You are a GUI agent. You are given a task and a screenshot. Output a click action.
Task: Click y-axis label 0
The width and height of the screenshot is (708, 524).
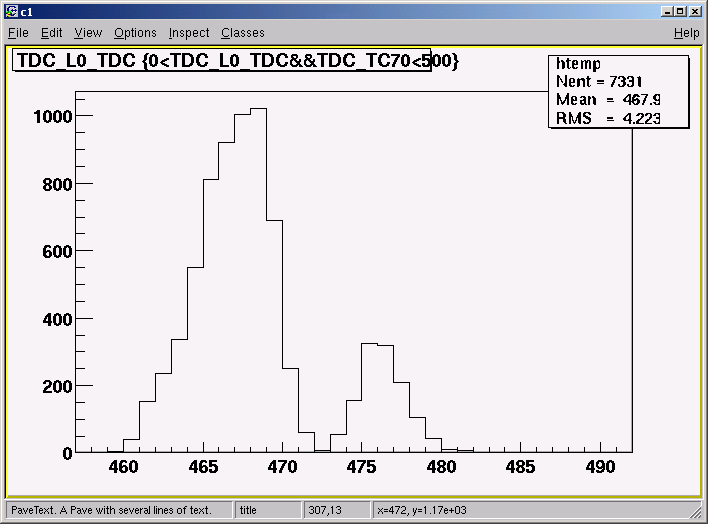[67, 454]
